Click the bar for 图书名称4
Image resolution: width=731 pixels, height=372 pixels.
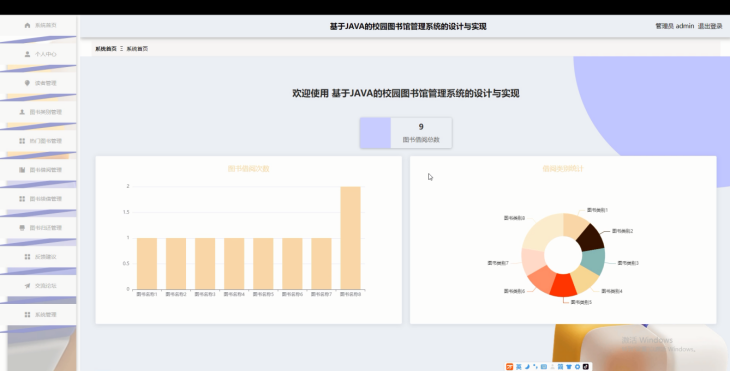(234, 263)
